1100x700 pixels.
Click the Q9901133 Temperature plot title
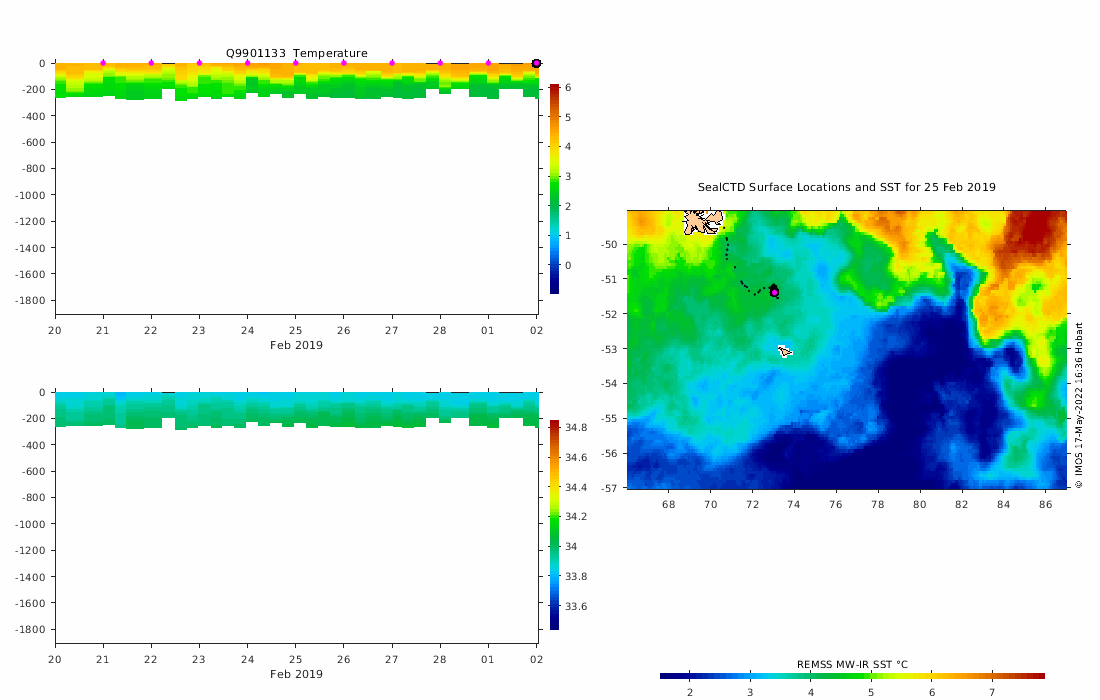[296, 53]
